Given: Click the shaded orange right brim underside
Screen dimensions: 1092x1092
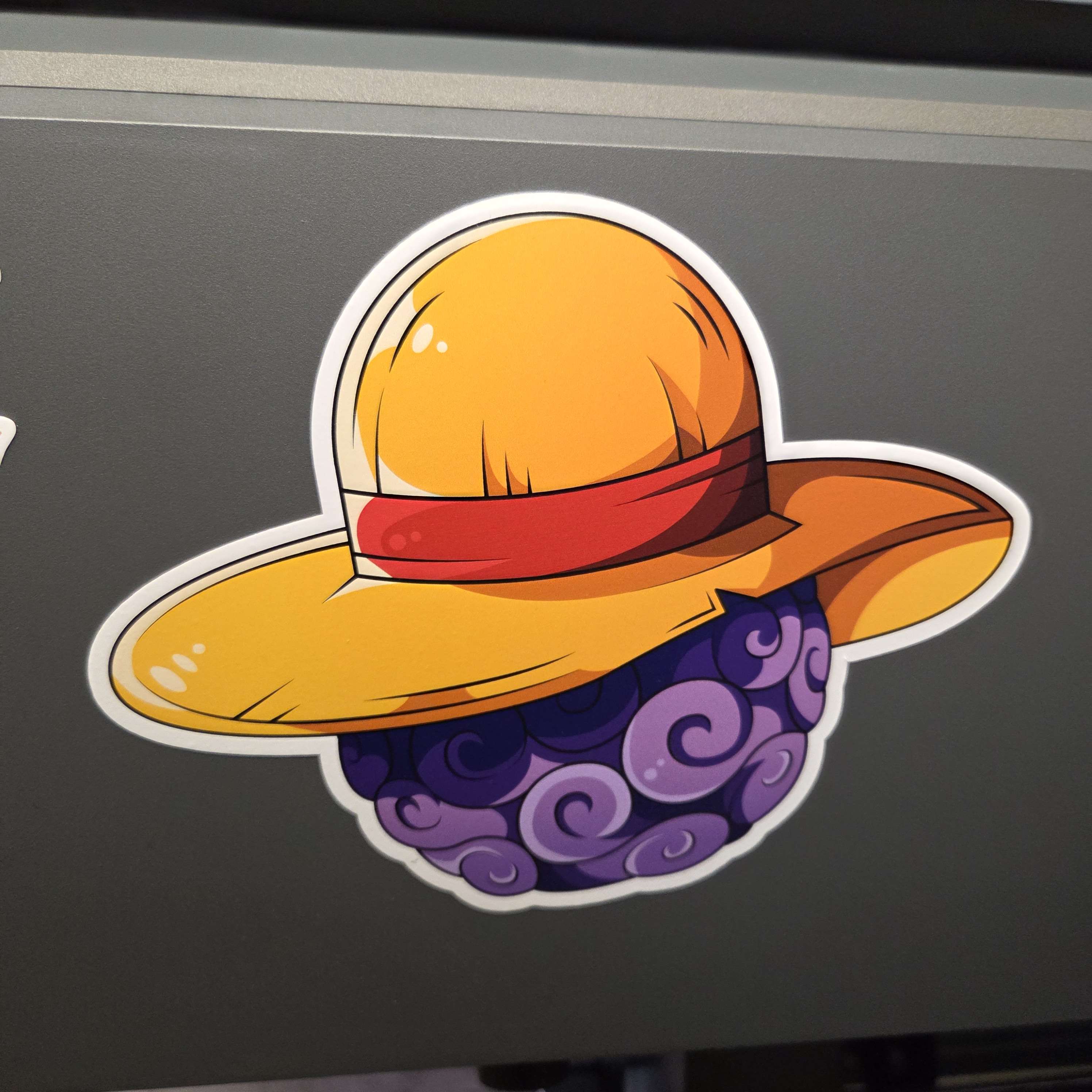Looking at the screenshot, I should coord(927,588).
